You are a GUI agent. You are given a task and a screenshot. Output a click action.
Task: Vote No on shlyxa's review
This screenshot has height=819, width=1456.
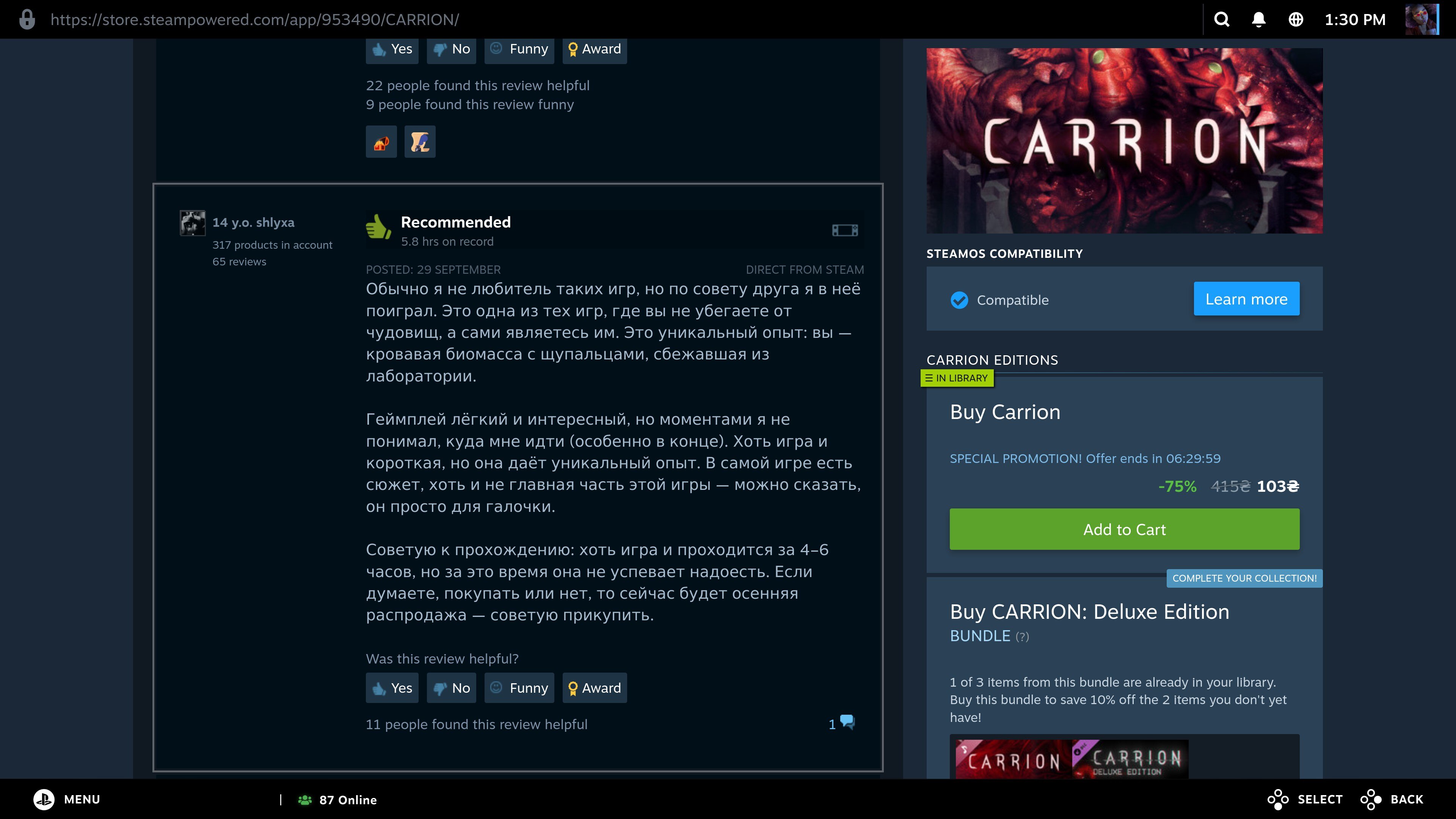(451, 688)
